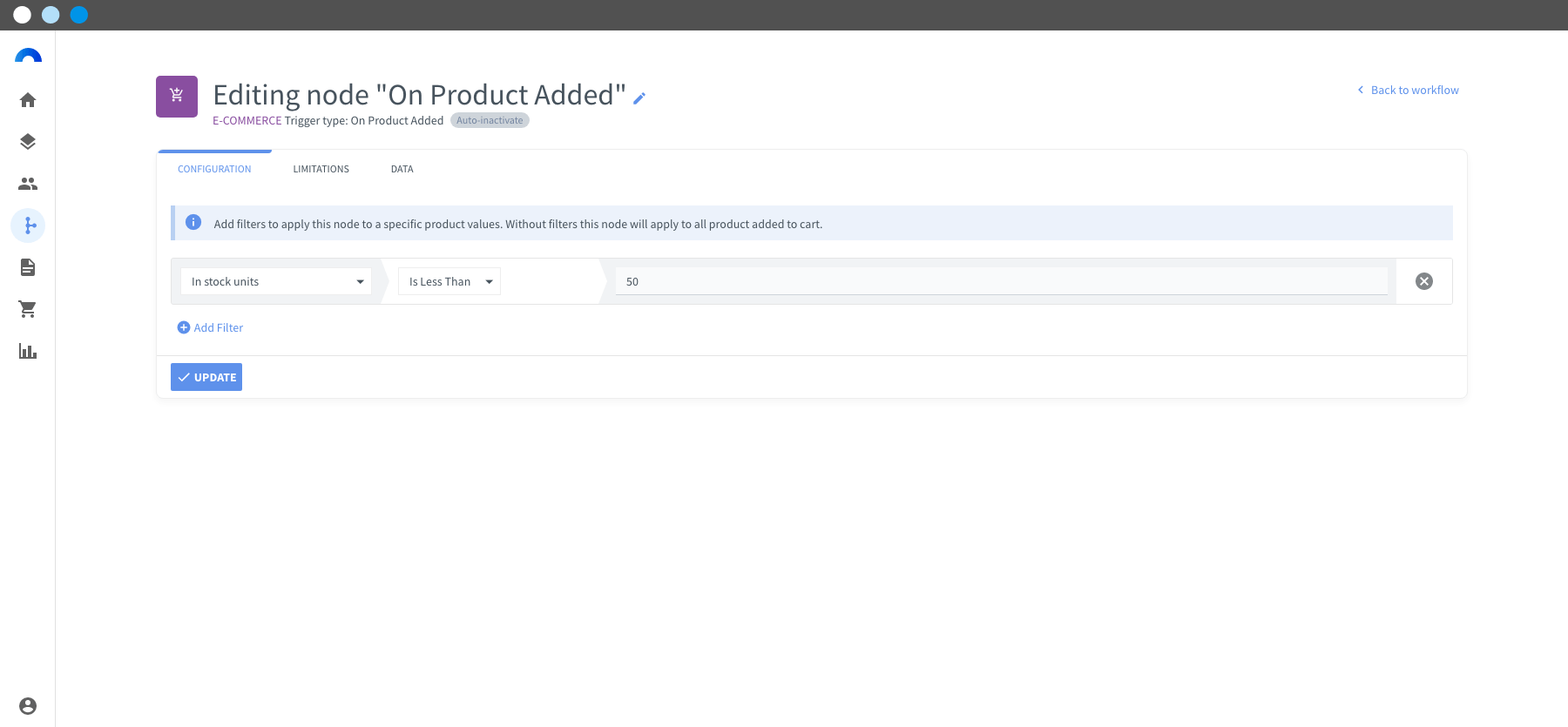Image resolution: width=1568 pixels, height=727 pixels.
Task: Click the purple e-commerce cart node icon
Action: [x=177, y=97]
